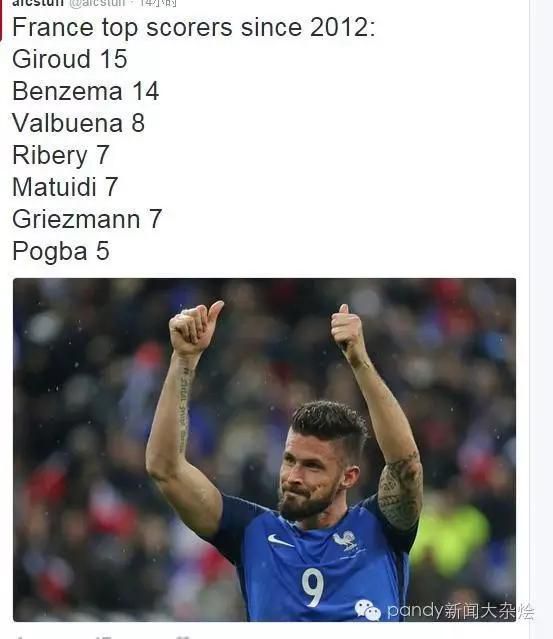This screenshot has height=639, width=553.
Task: Click the 'Matuidi 7' line
Action: click(x=65, y=187)
